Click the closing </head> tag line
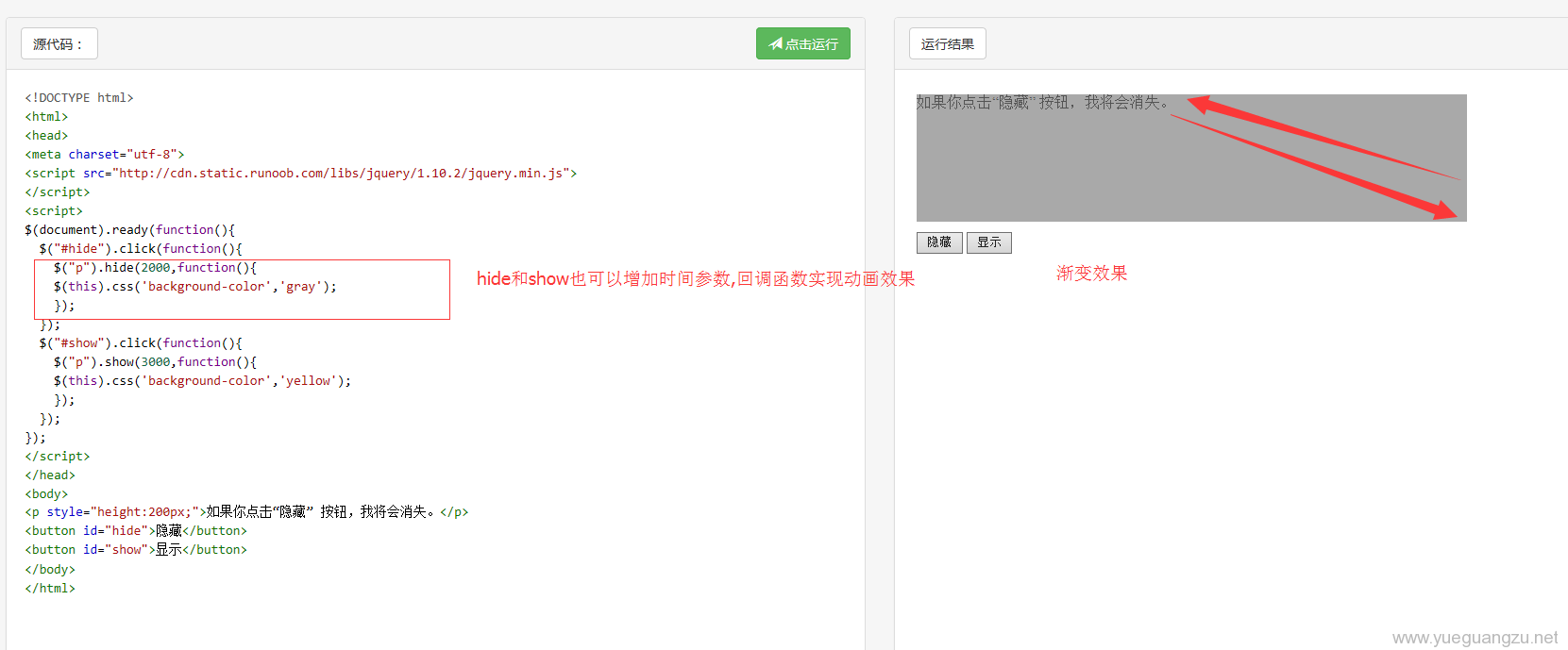This screenshot has height=650, width=1568. coord(50,475)
